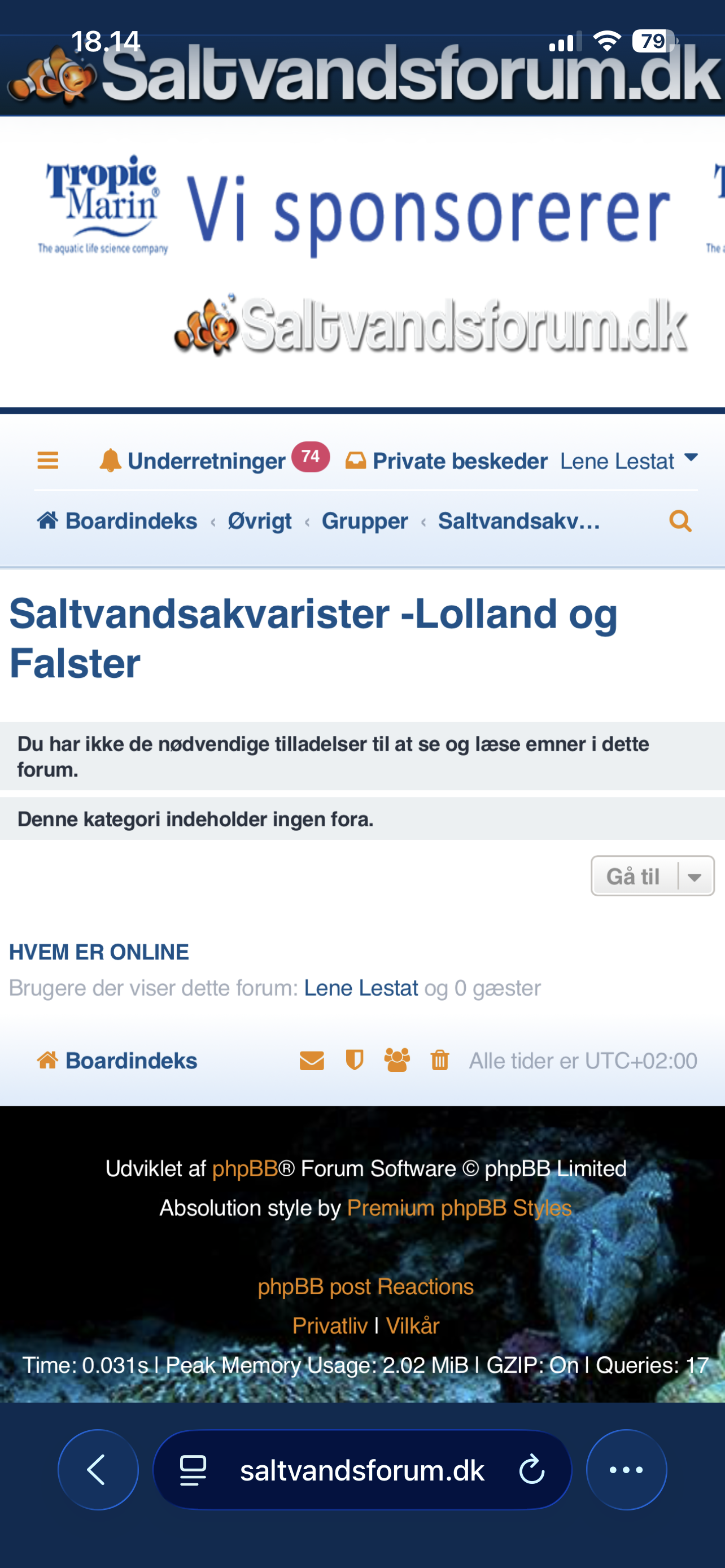
Task: Go to Grupper breadcrumb
Action: point(365,522)
